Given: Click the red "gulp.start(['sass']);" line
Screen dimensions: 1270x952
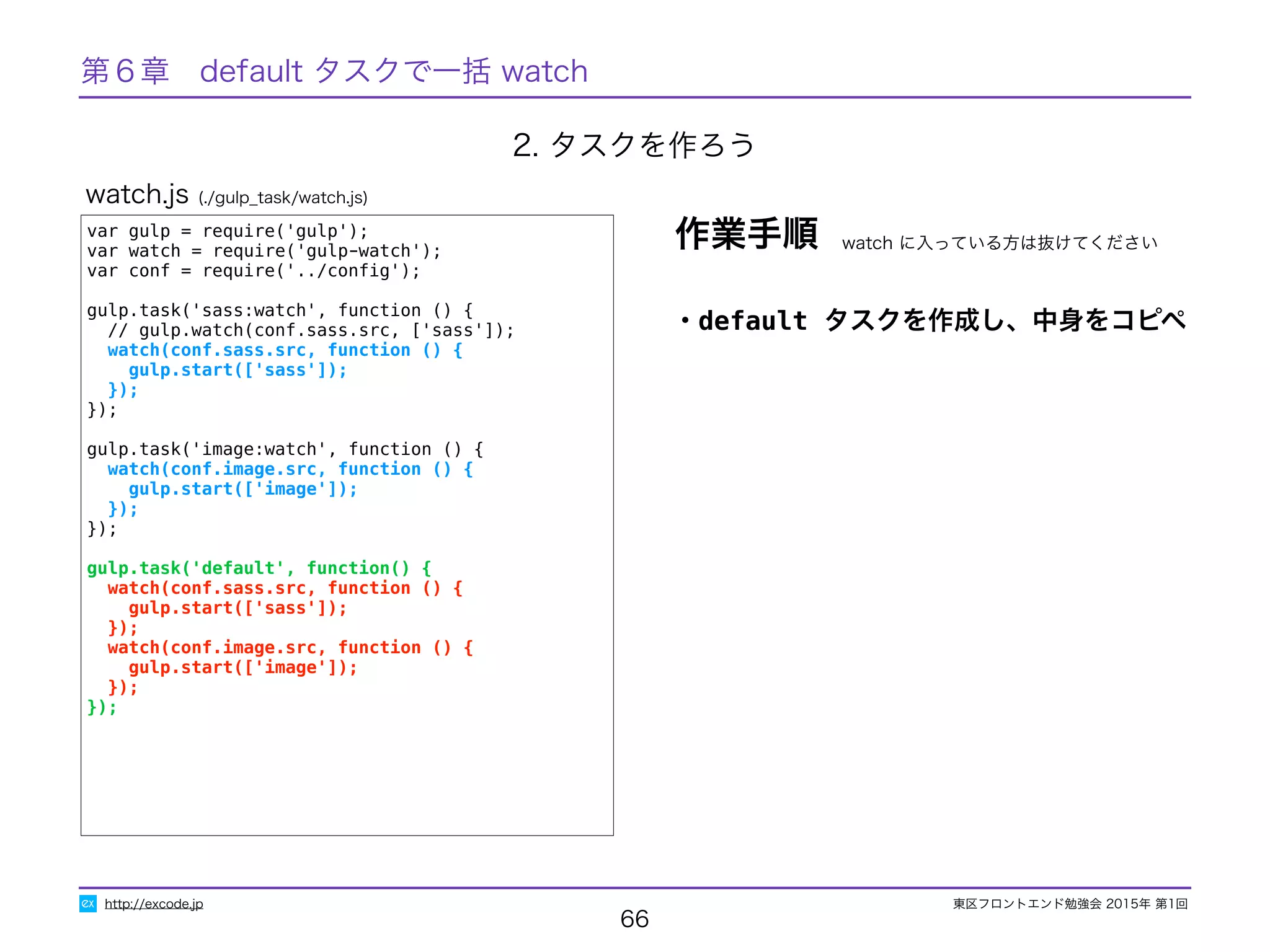Looking at the screenshot, I should [238, 608].
